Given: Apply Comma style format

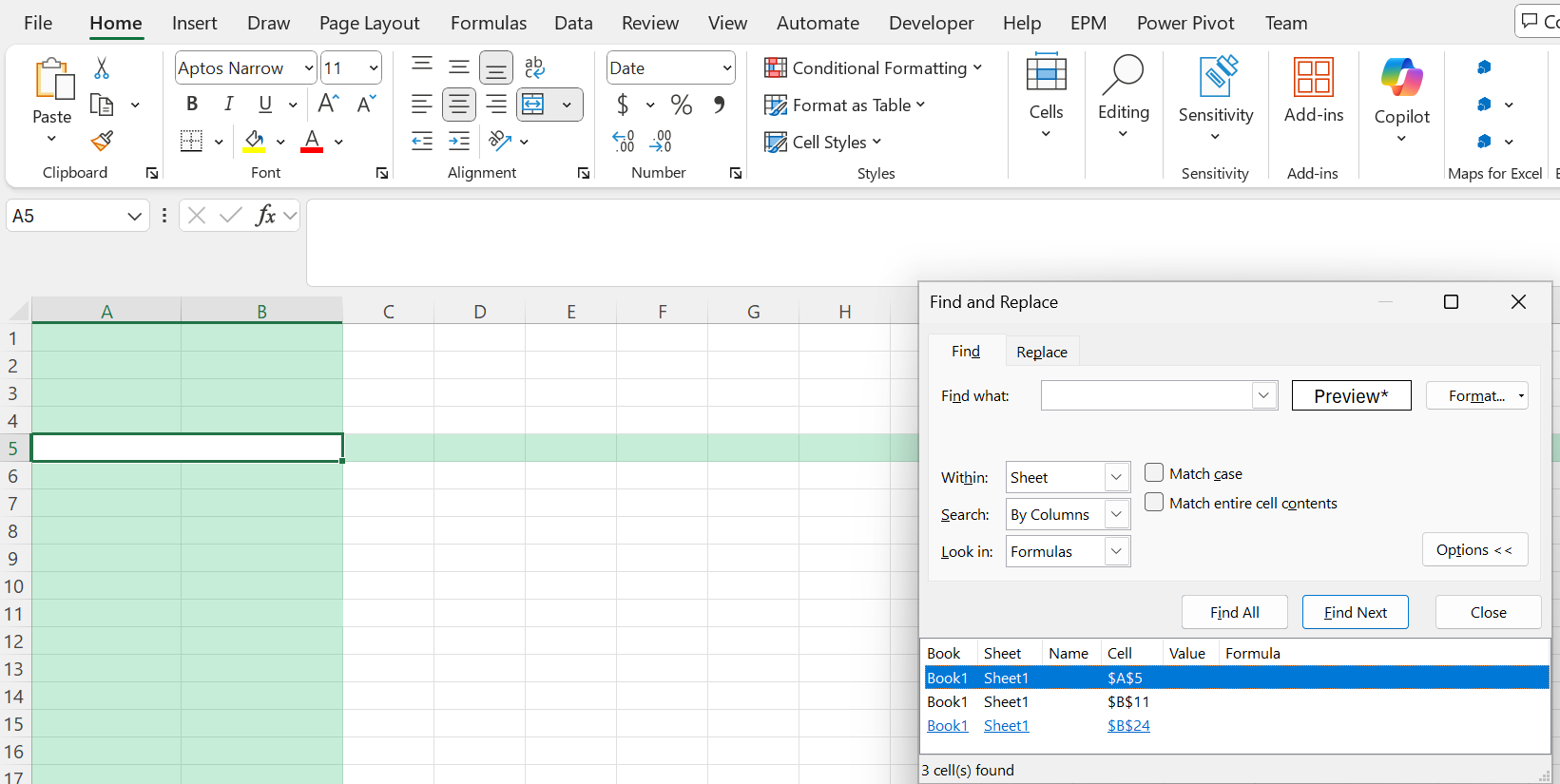Looking at the screenshot, I should point(720,105).
